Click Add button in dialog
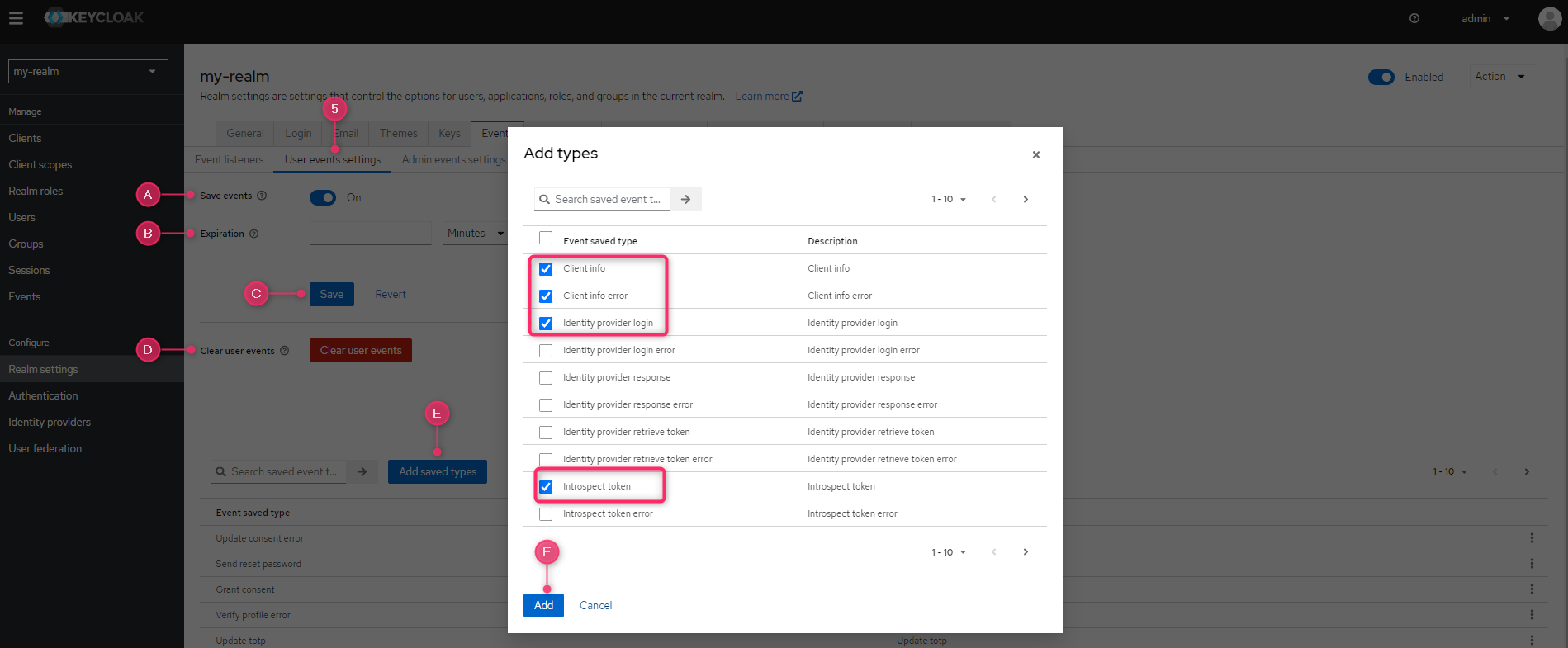The image size is (1568, 648). tap(544, 605)
